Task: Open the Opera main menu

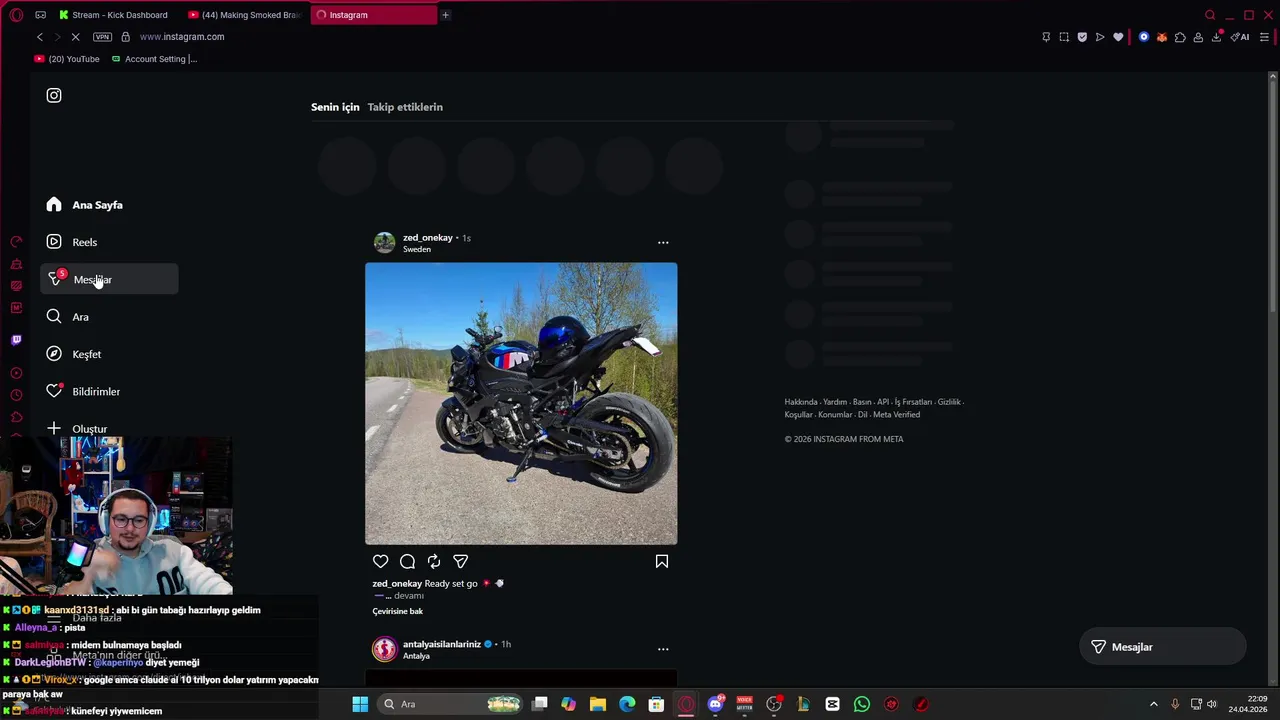Action: pyautogui.click(x=16, y=15)
